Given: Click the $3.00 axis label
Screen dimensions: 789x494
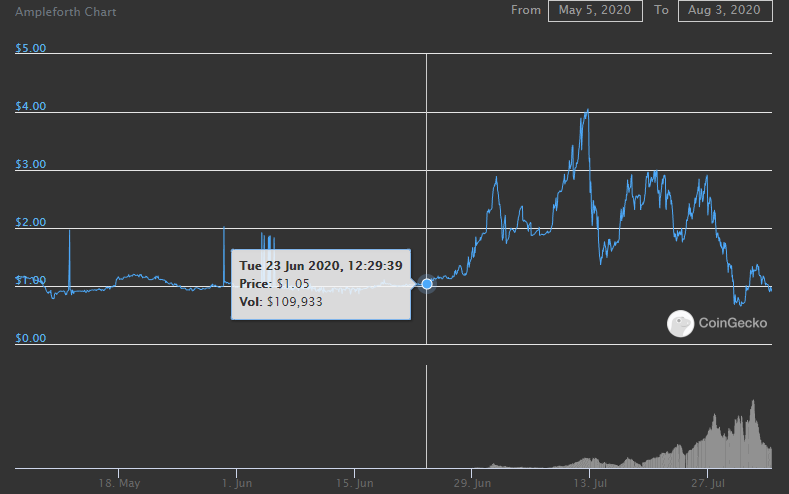Looking at the screenshot, I should click(x=31, y=164).
